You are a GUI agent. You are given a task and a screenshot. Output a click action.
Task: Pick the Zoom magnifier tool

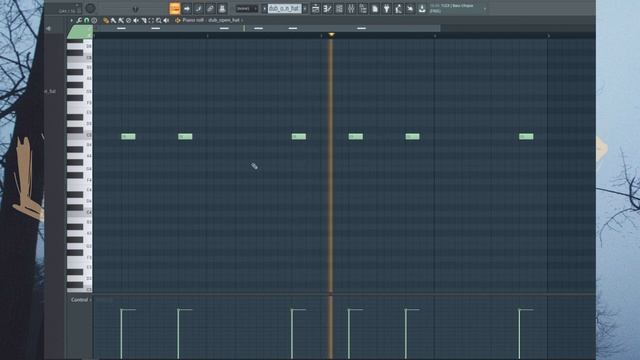click(158, 20)
